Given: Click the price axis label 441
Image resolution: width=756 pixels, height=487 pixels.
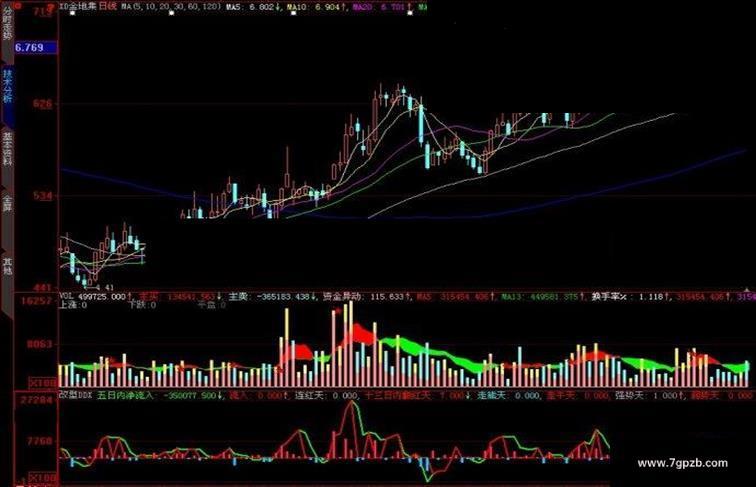Looking at the screenshot, I should [42, 288].
